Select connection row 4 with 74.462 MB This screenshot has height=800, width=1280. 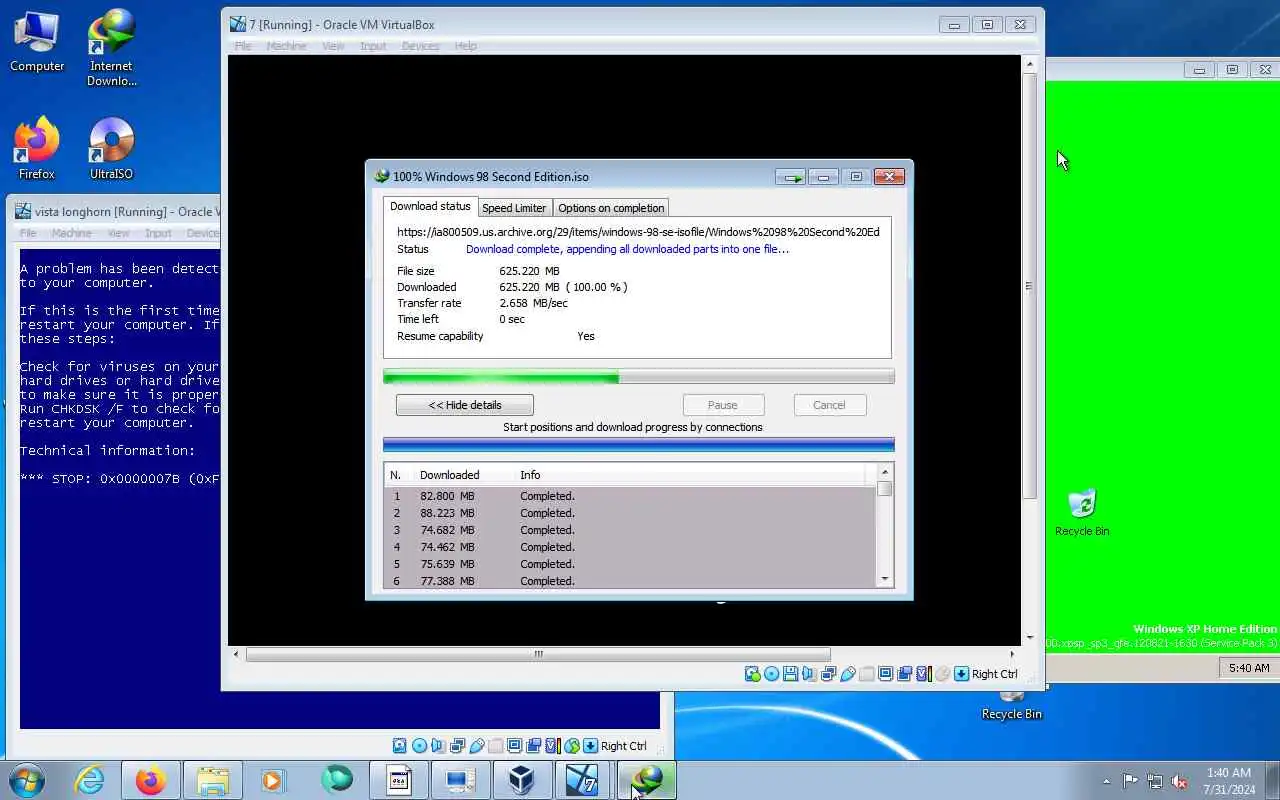click(630, 547)
